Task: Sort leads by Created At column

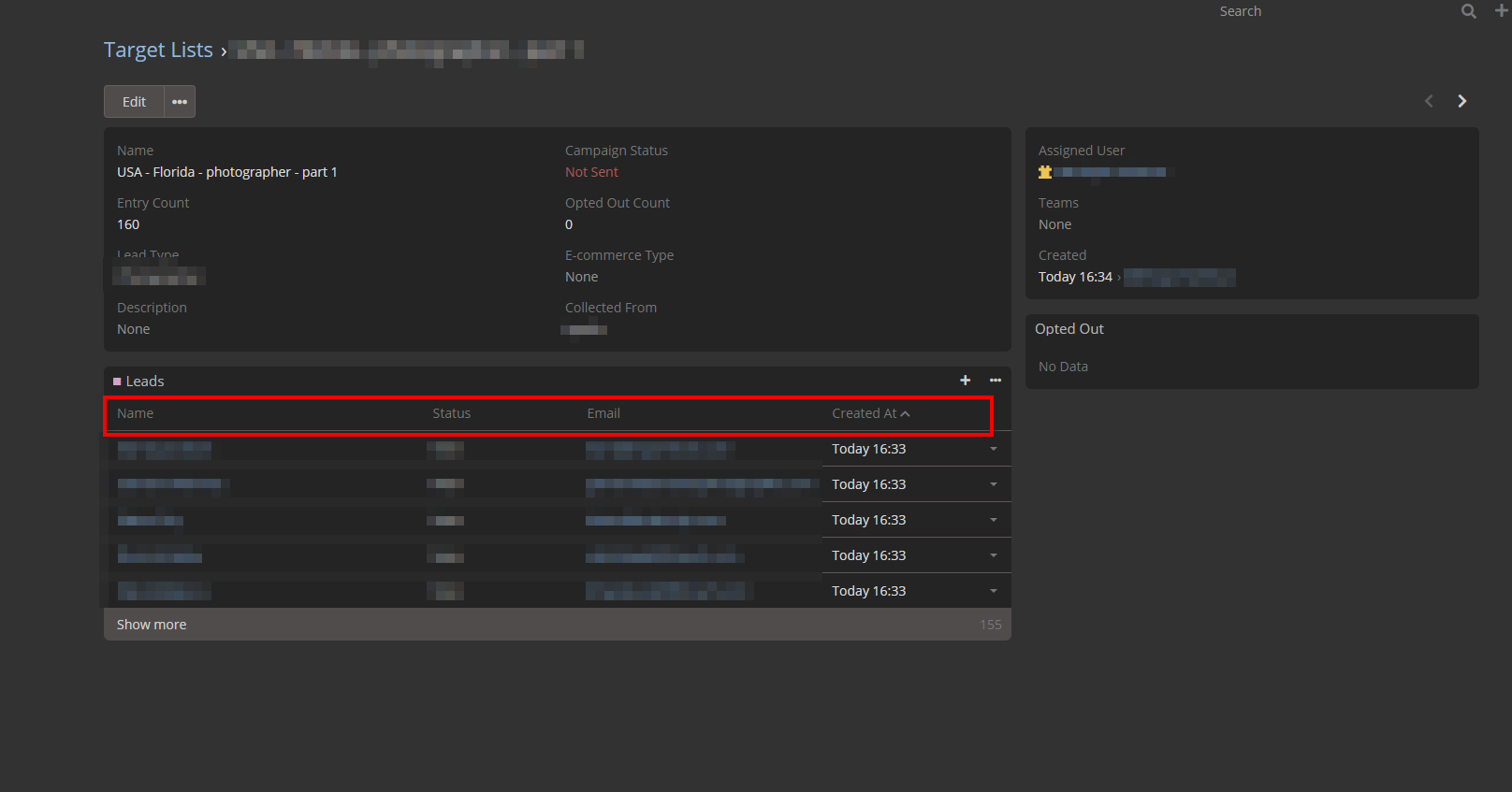Action: click(x=864, y=413)
